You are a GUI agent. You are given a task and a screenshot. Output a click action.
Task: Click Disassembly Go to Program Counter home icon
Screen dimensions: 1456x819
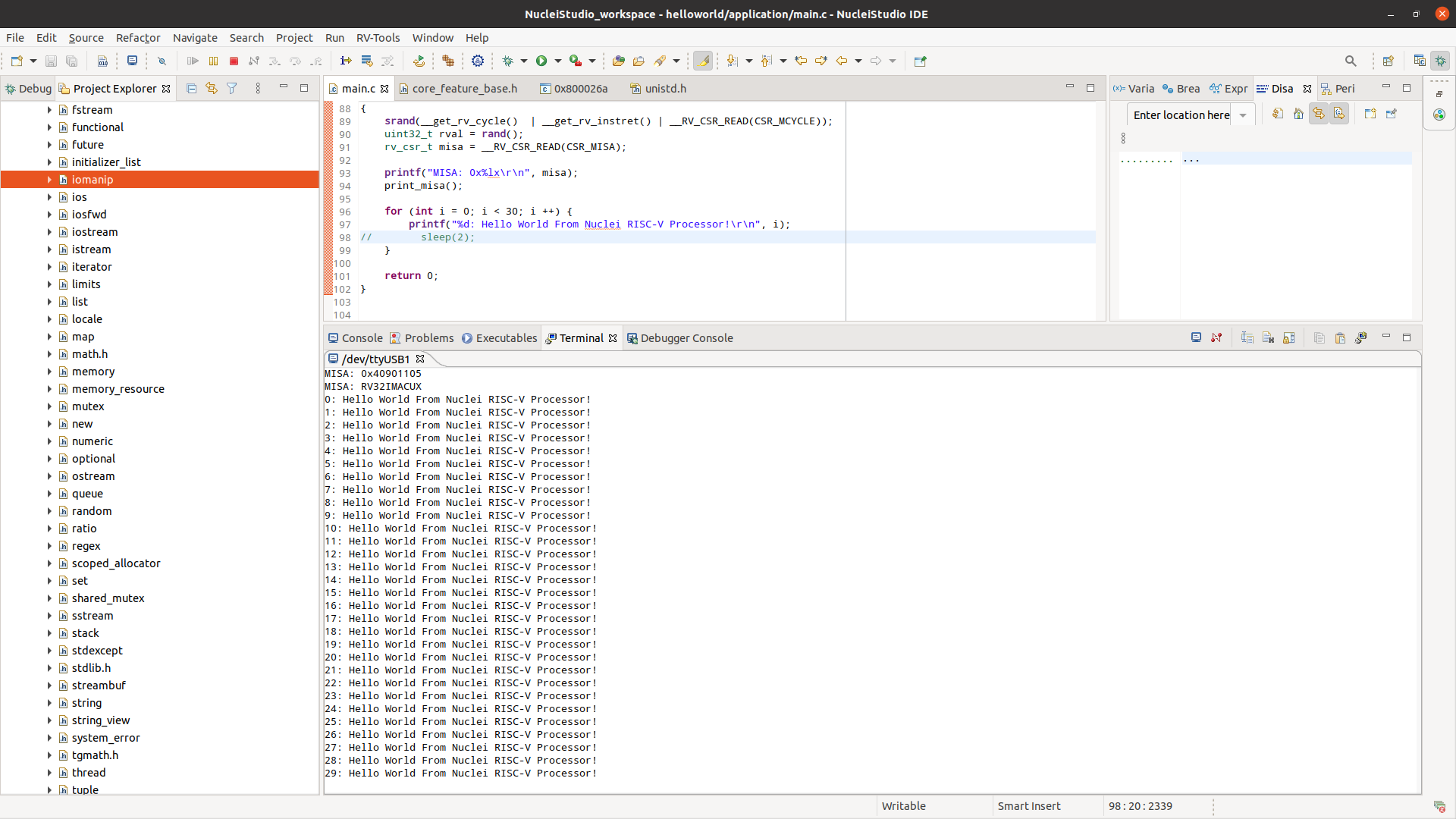[x=1298, y=114]
